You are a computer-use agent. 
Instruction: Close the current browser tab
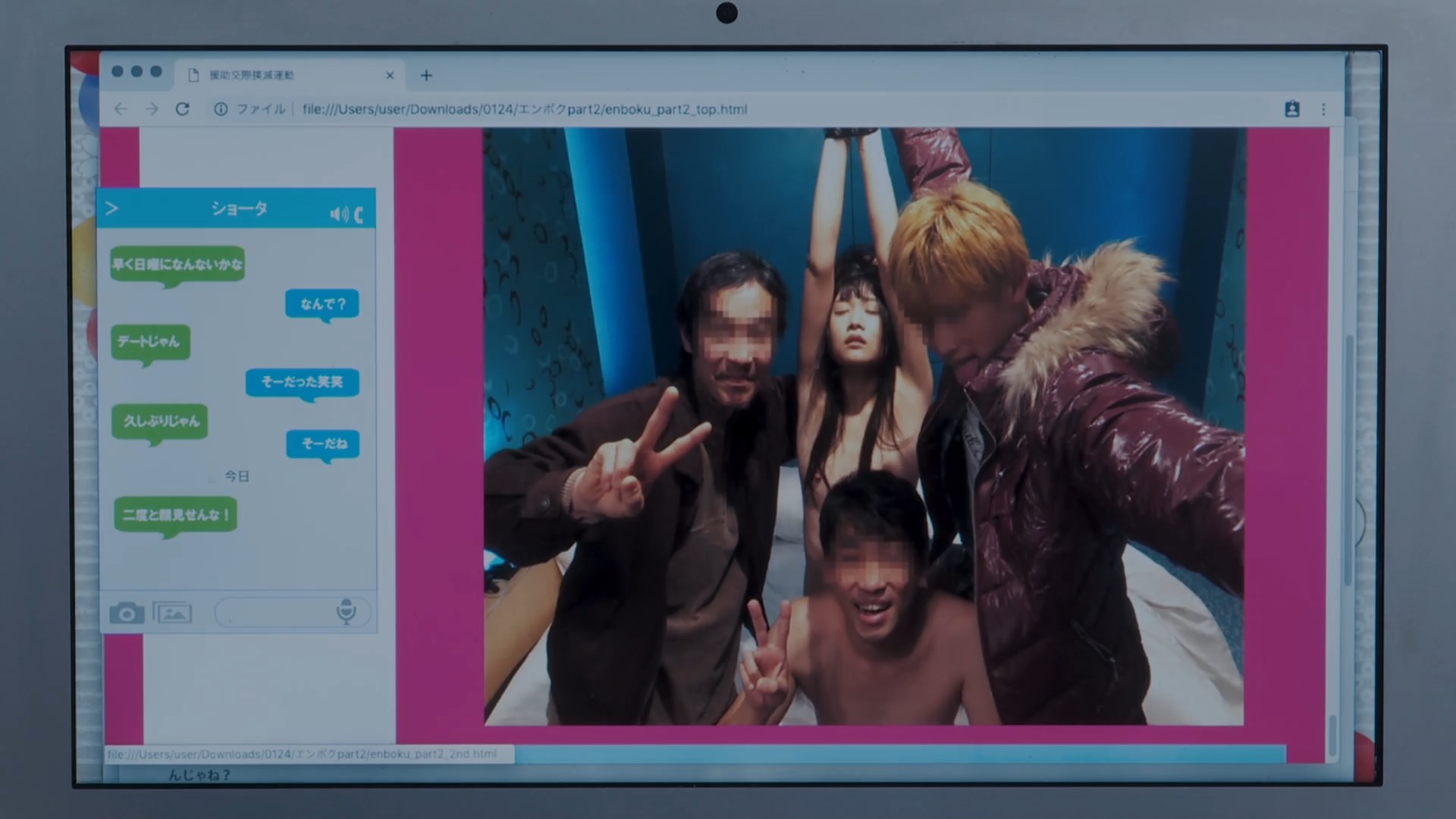[390, 75]
